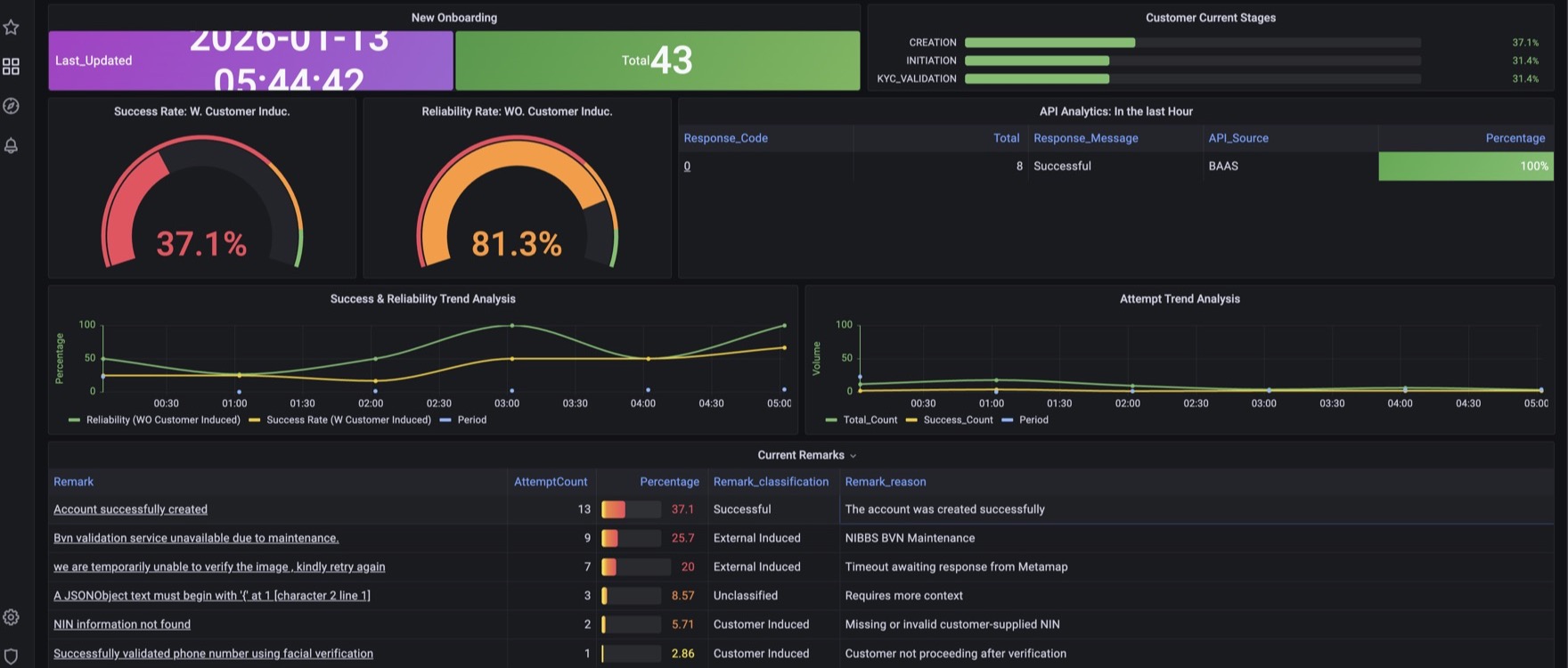Sort API Analytics by Percentage column
Viewport: 1568px width, 668px height.
pos(1515,138)
